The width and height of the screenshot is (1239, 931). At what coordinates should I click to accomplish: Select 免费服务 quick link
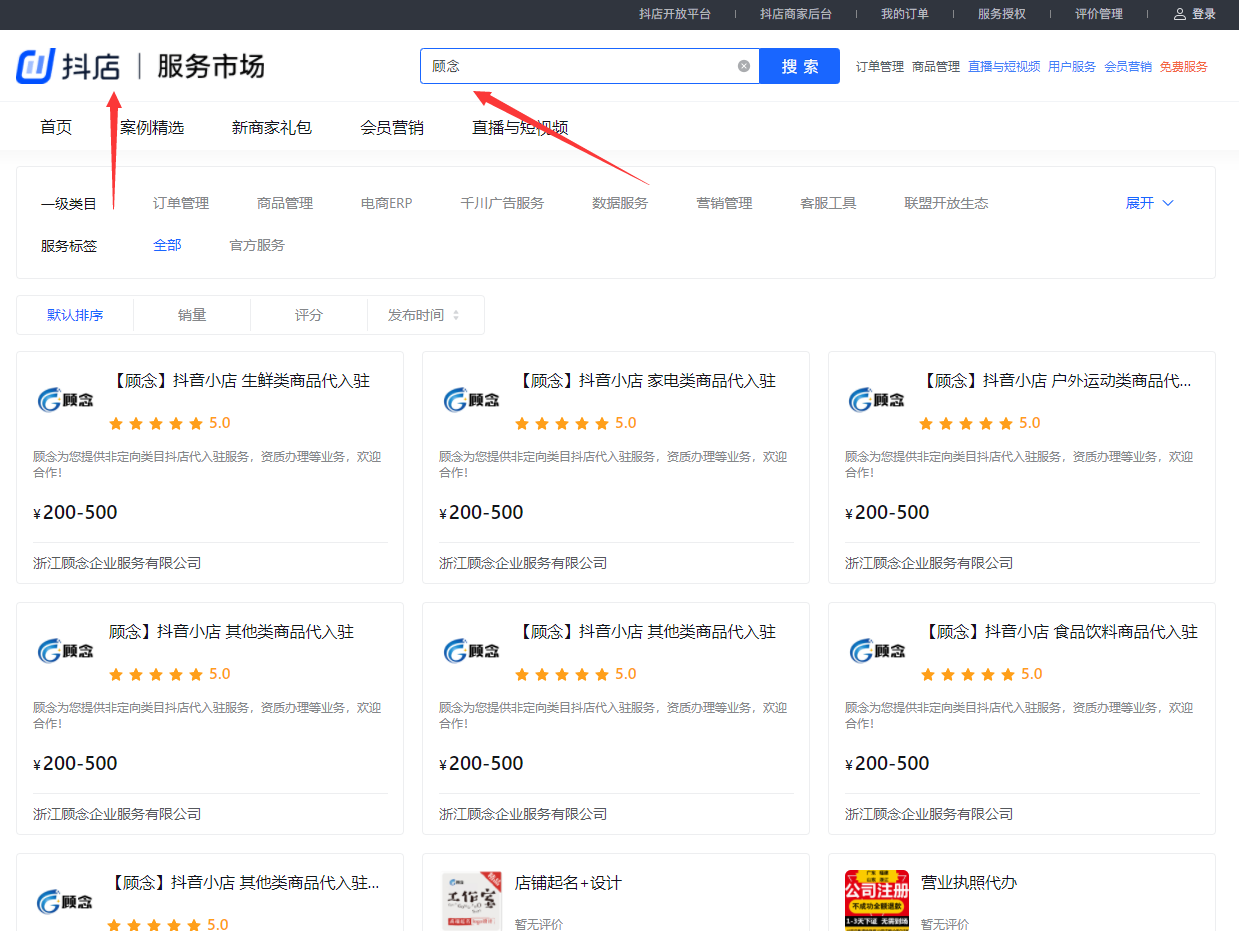[x=1184, y=67]
